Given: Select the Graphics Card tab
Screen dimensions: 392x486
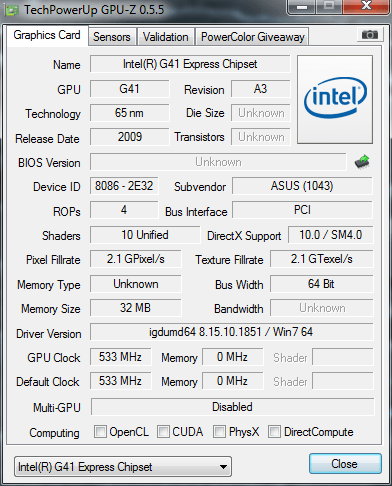Looking at the screenshot, I should (x=47, y=35).
